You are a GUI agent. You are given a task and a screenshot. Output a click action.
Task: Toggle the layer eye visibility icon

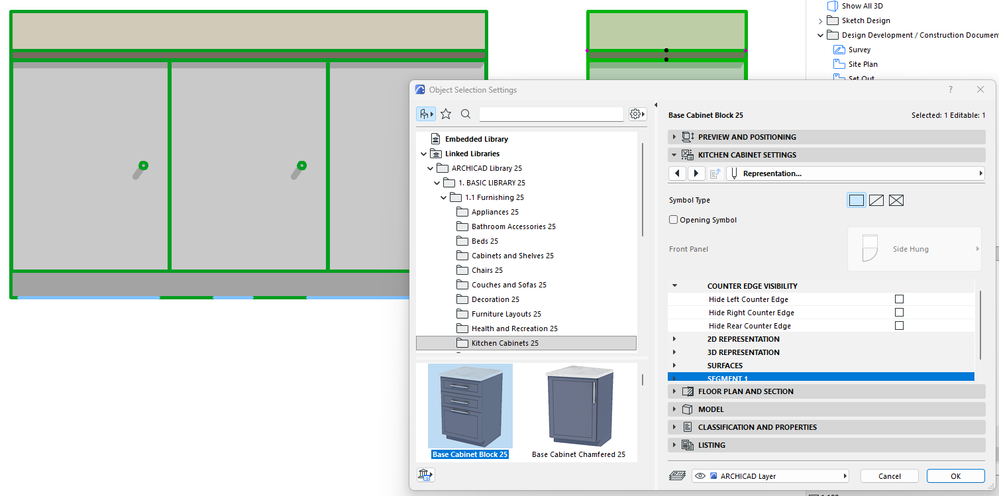[x=700, y=476]
